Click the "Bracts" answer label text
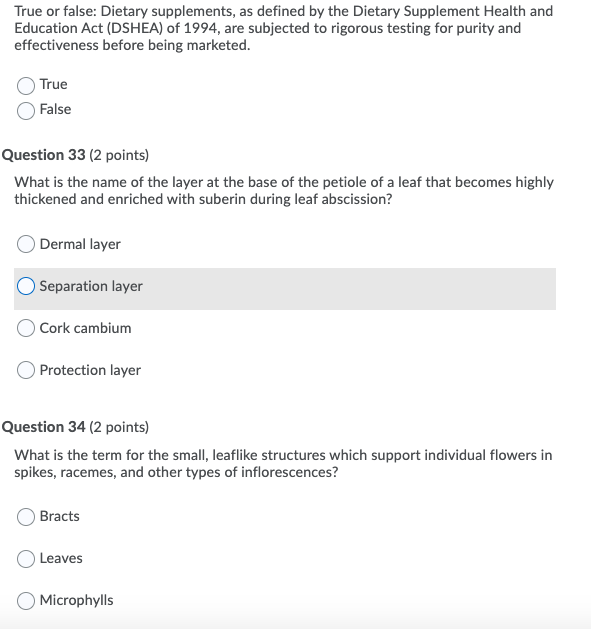 (x=60, y=516)
